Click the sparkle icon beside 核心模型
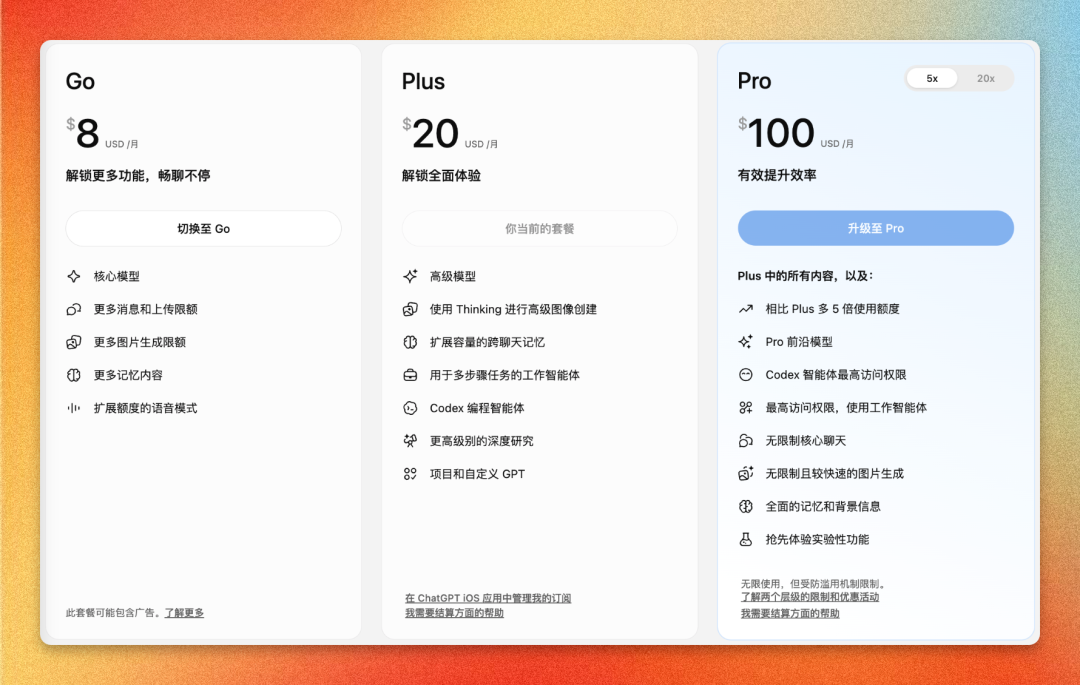This screenshot has height=685, width=1080. [x=74, y=276]
